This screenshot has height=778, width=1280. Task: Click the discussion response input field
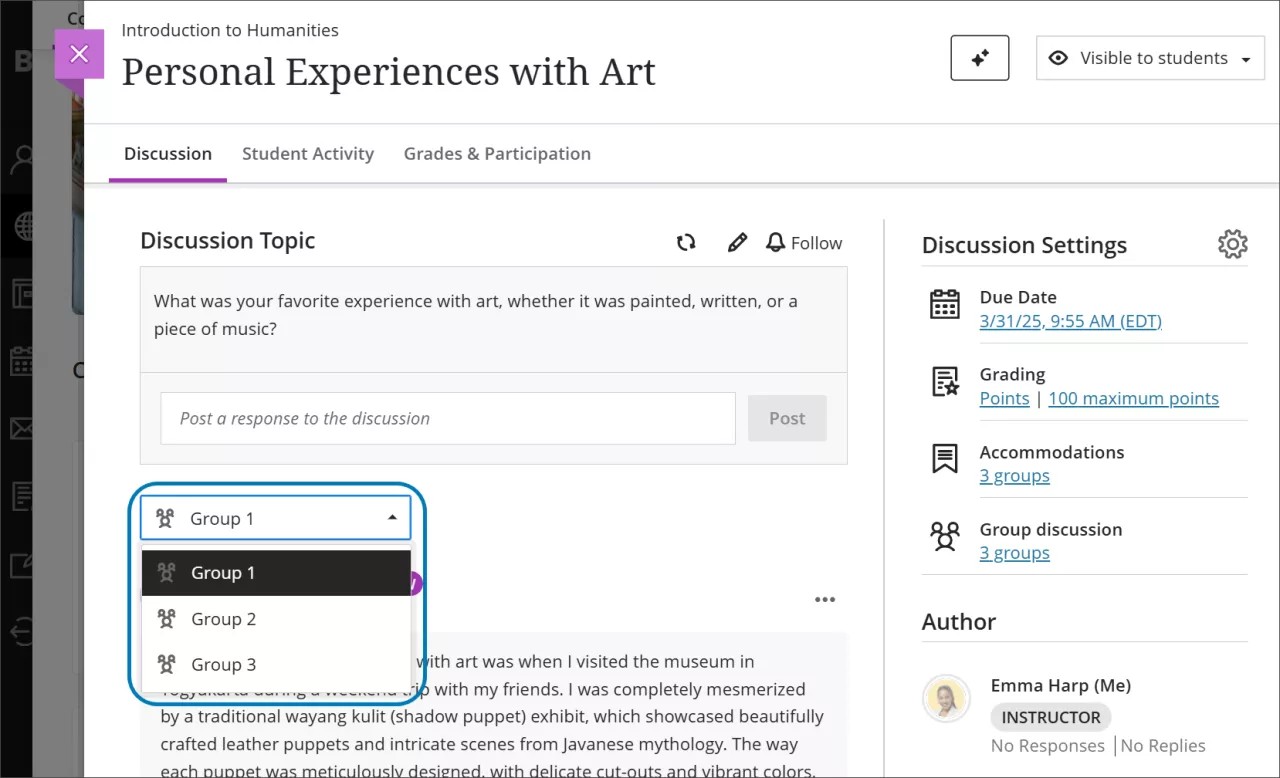447,418
